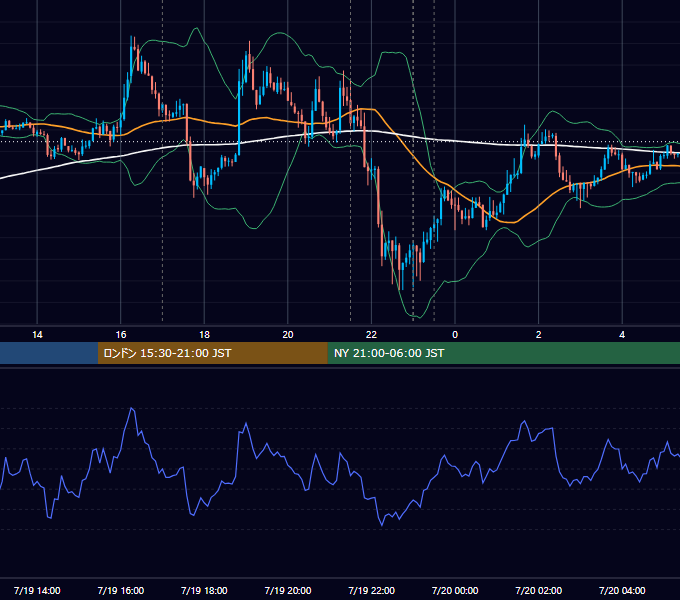Click the 2 hour label on chart axis
Screen dimensions: 680x600
539,335
